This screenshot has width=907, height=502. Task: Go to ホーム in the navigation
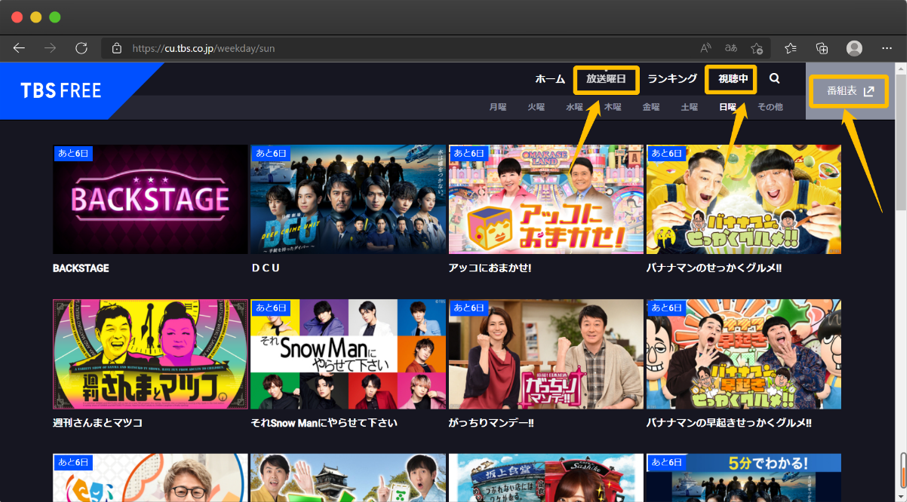(550, 79)
